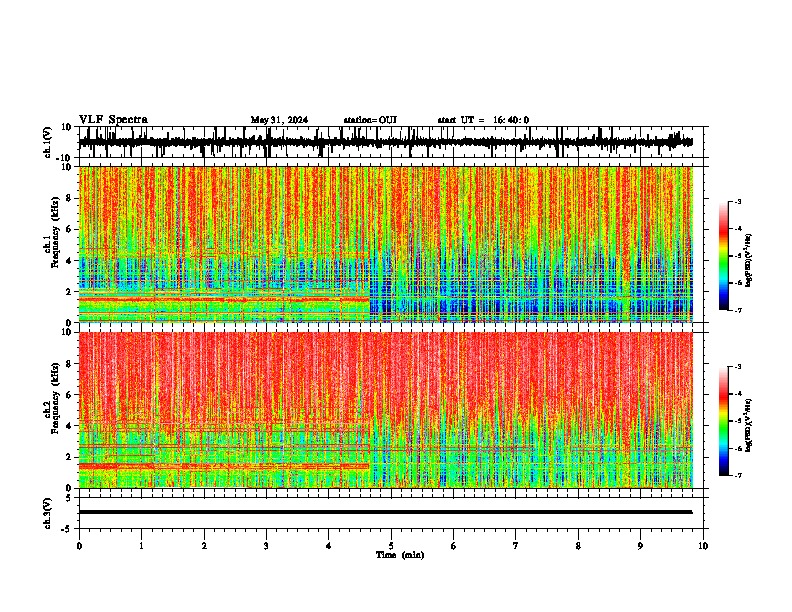The image size is (792, 612).
Task: Click the 'ch.1(V)' waveform axis label
Action: click(48, 142)
